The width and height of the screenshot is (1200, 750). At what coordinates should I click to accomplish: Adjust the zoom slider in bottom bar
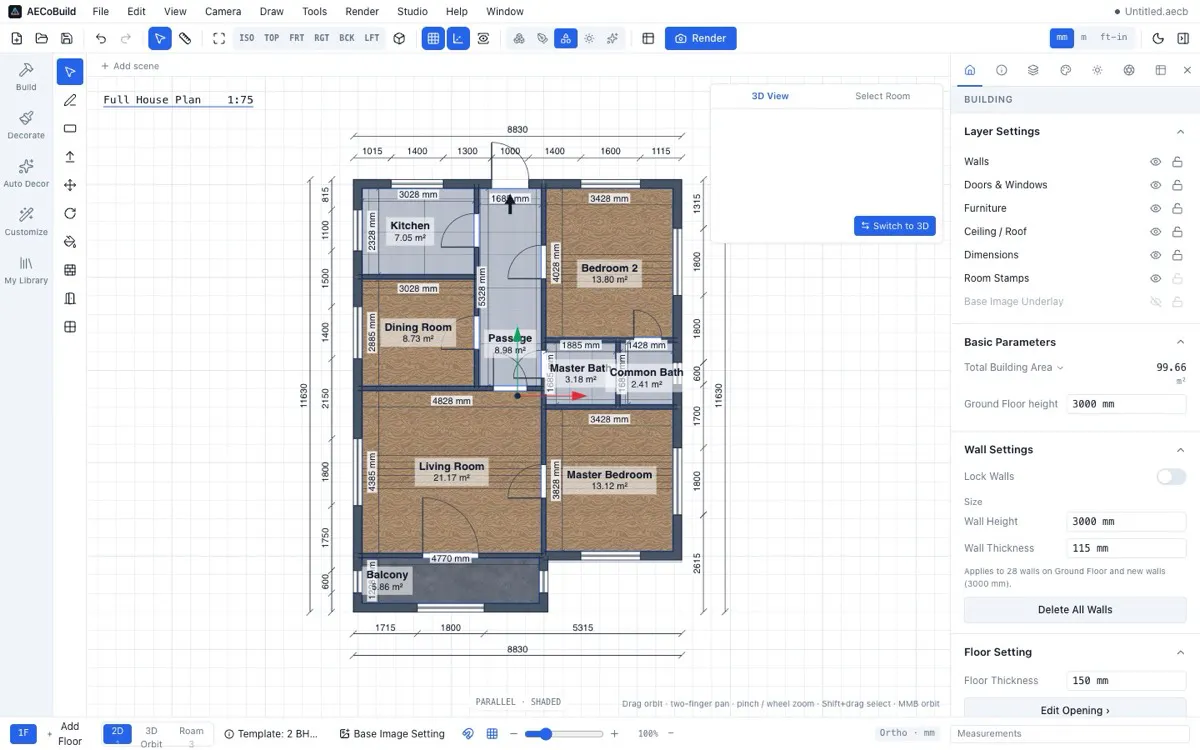(562, 734)
